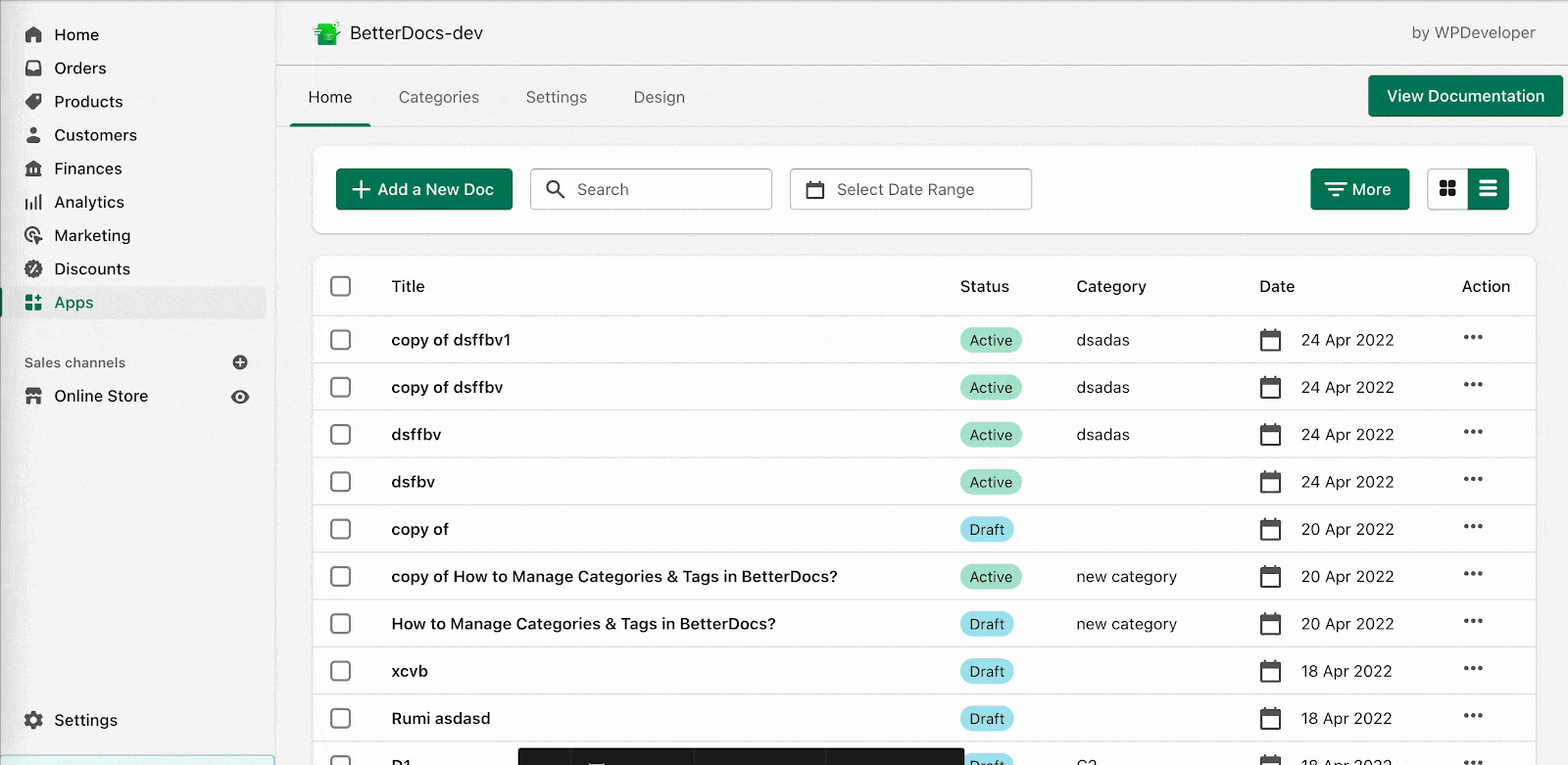The height and width of the screenshot is (765, 1568).
Task: Open the Analytics section
Action: 89,202
